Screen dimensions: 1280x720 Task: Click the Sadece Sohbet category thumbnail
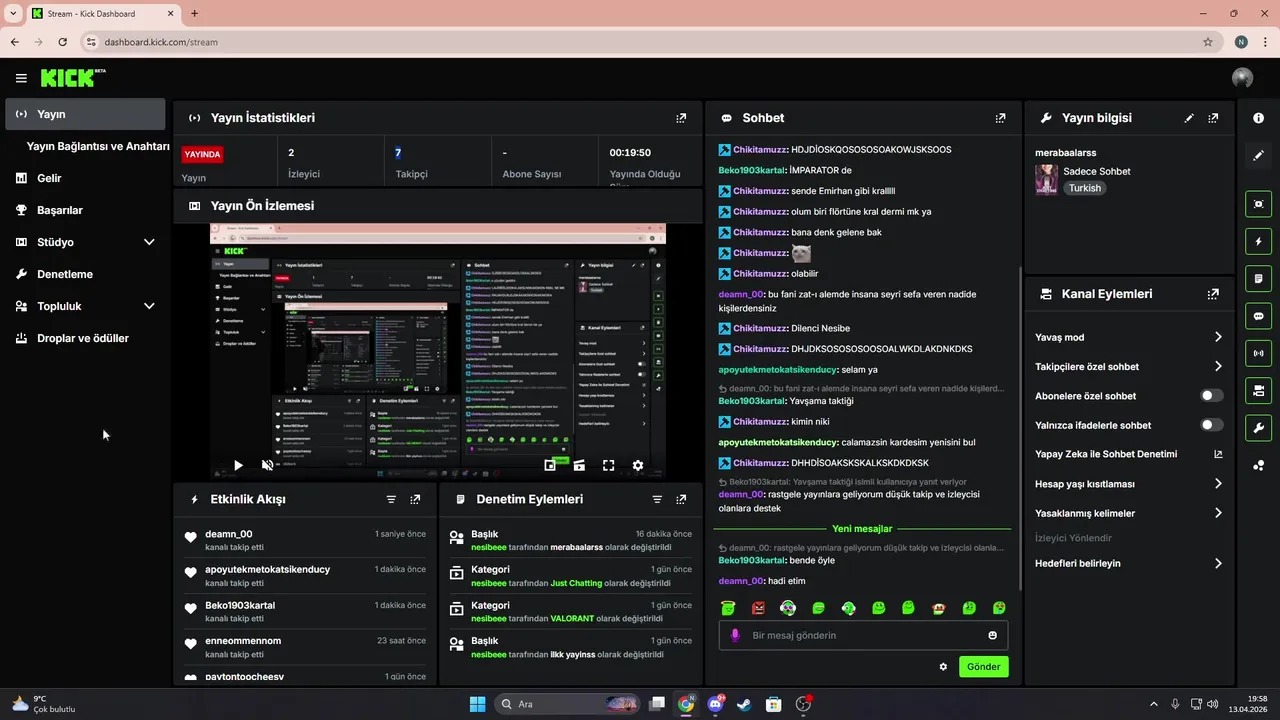(x=1046, y=179)
